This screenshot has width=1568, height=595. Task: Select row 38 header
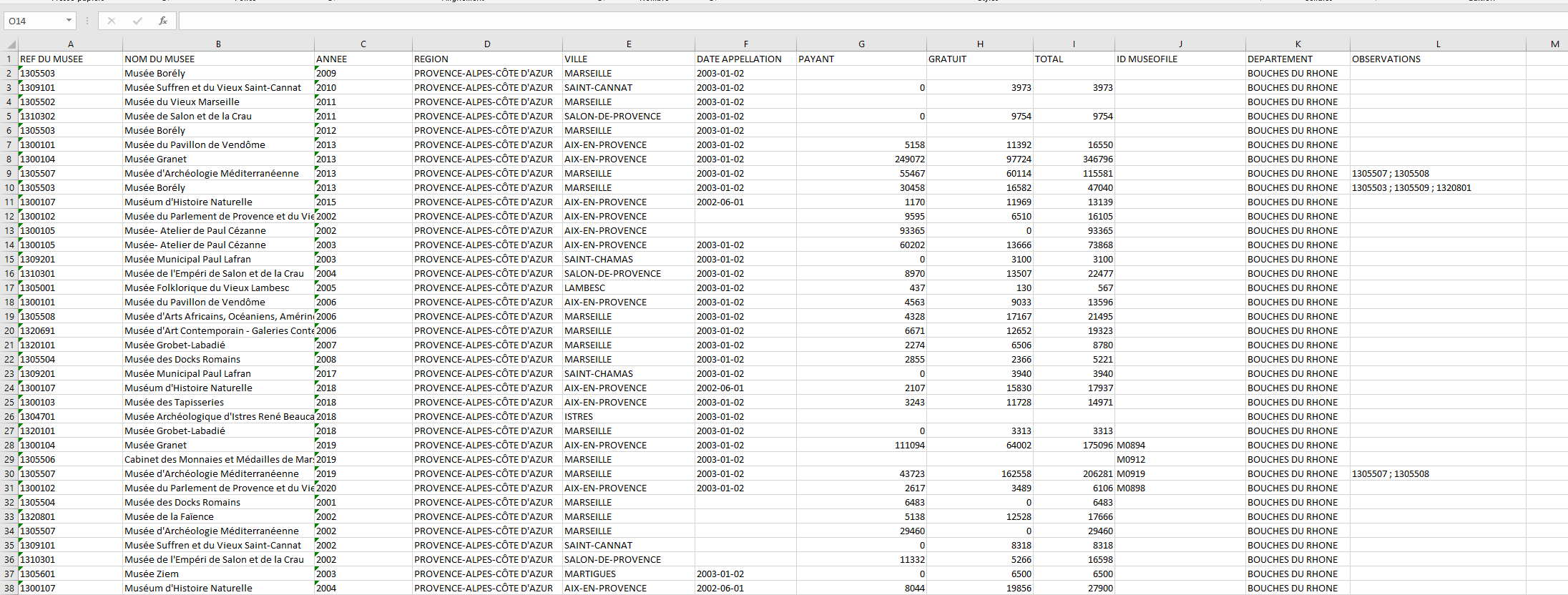[9, 588]
